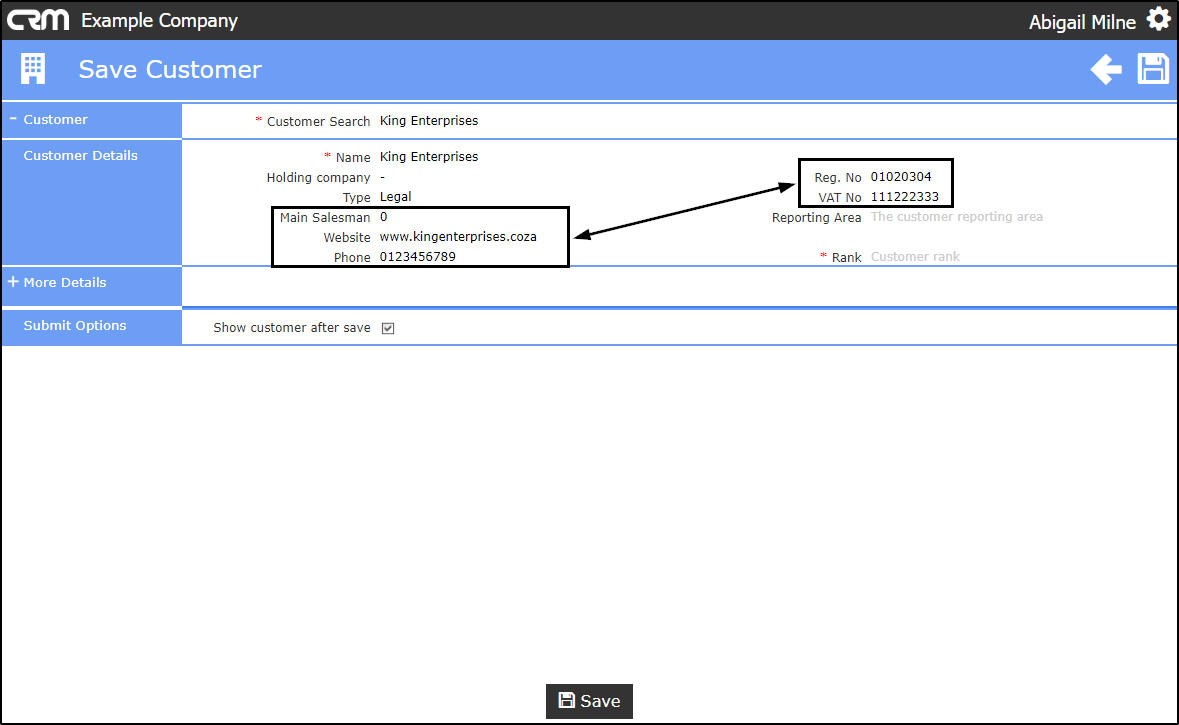Open the Reporting Area field

956,217
